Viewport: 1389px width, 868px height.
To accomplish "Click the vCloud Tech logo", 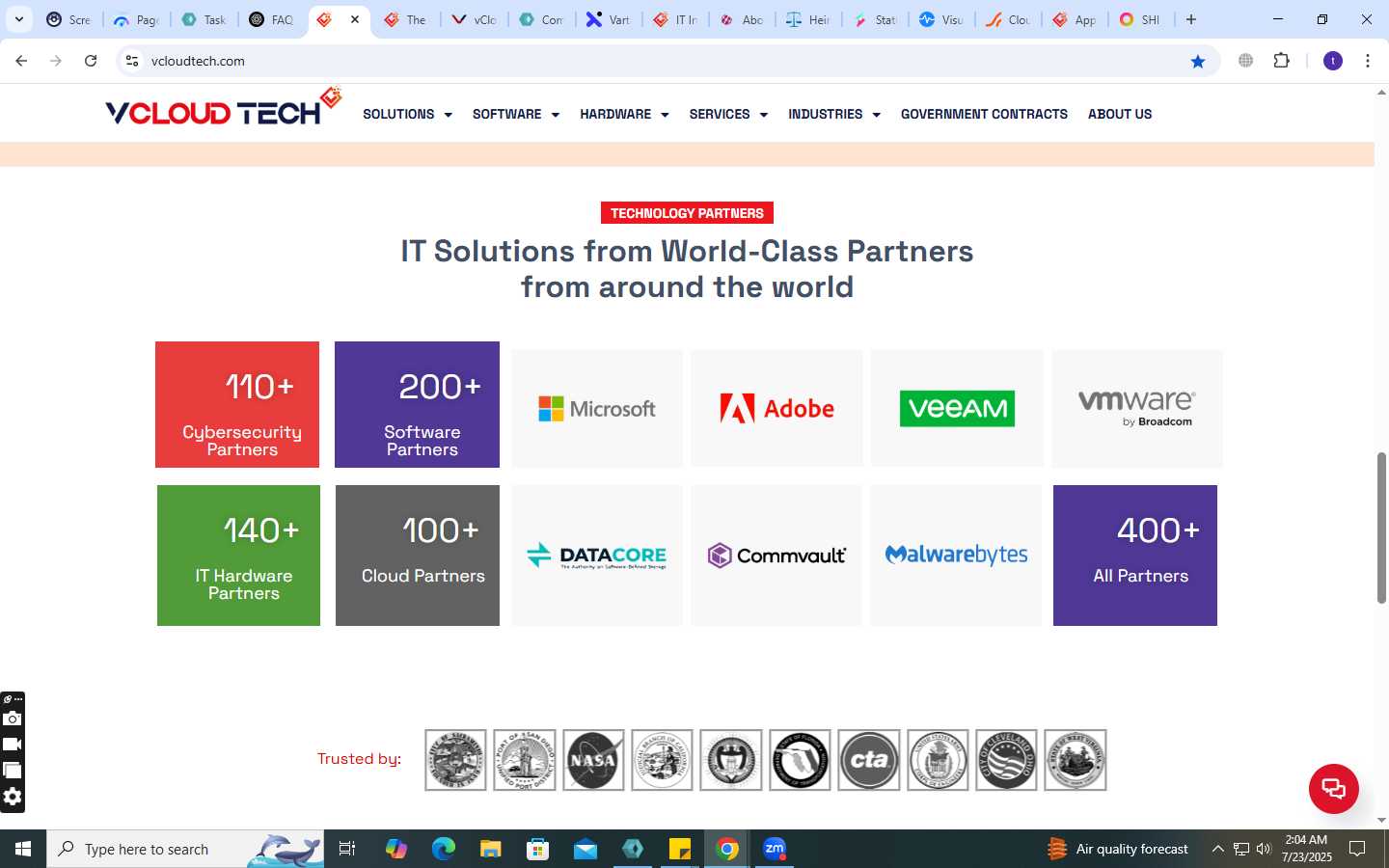I will pyautogui.click(x=223, y=108).
